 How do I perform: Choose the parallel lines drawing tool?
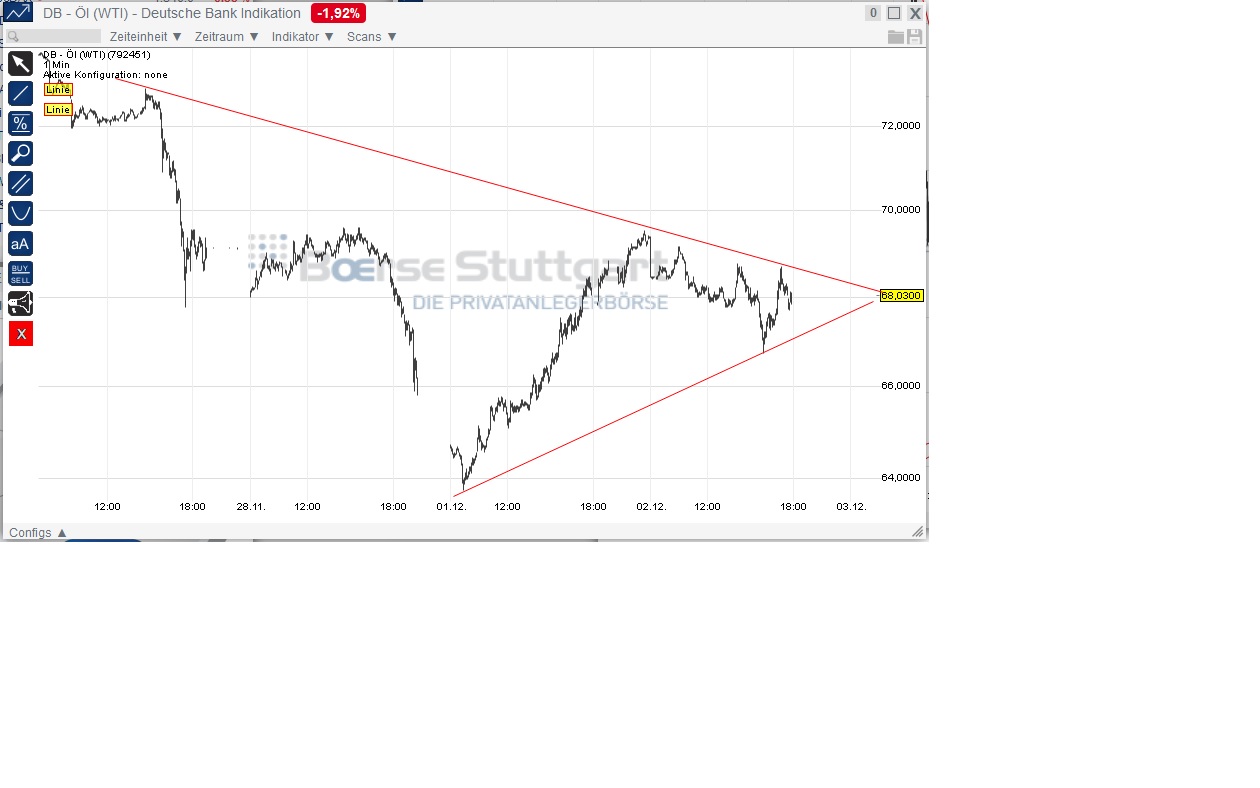point(20,183)
